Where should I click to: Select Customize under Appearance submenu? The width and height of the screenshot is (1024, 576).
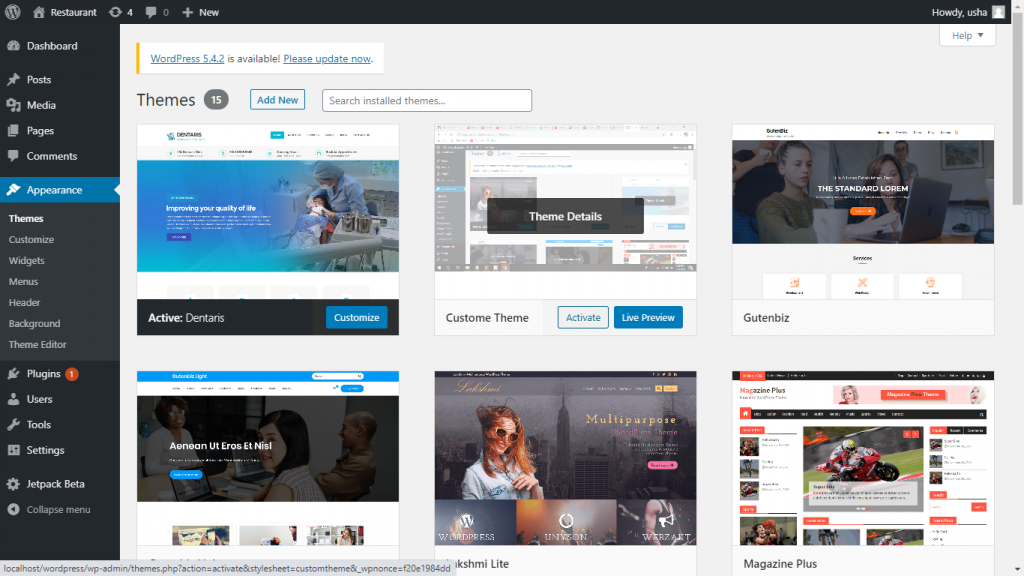[31, 240]
